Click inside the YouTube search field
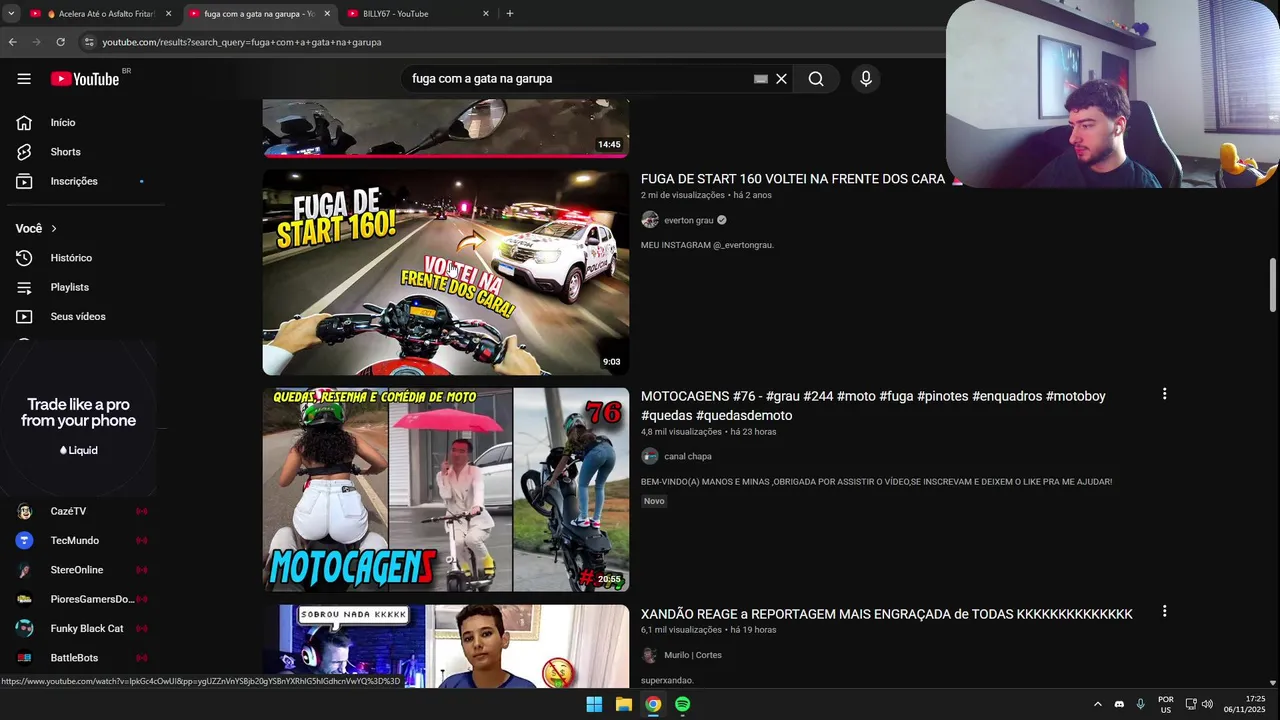This screenshot has width=1280, height=720. click(x=575, y=79)
